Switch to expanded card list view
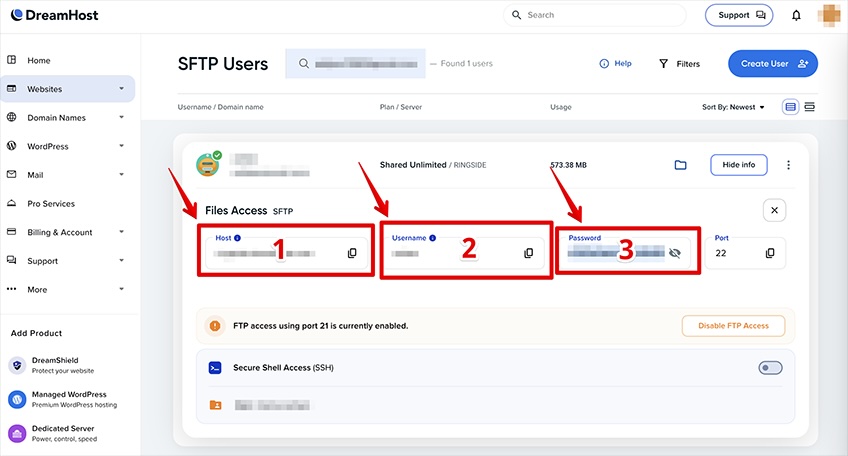Viewport: 848px width, 456px height. [x=790, y=107]
